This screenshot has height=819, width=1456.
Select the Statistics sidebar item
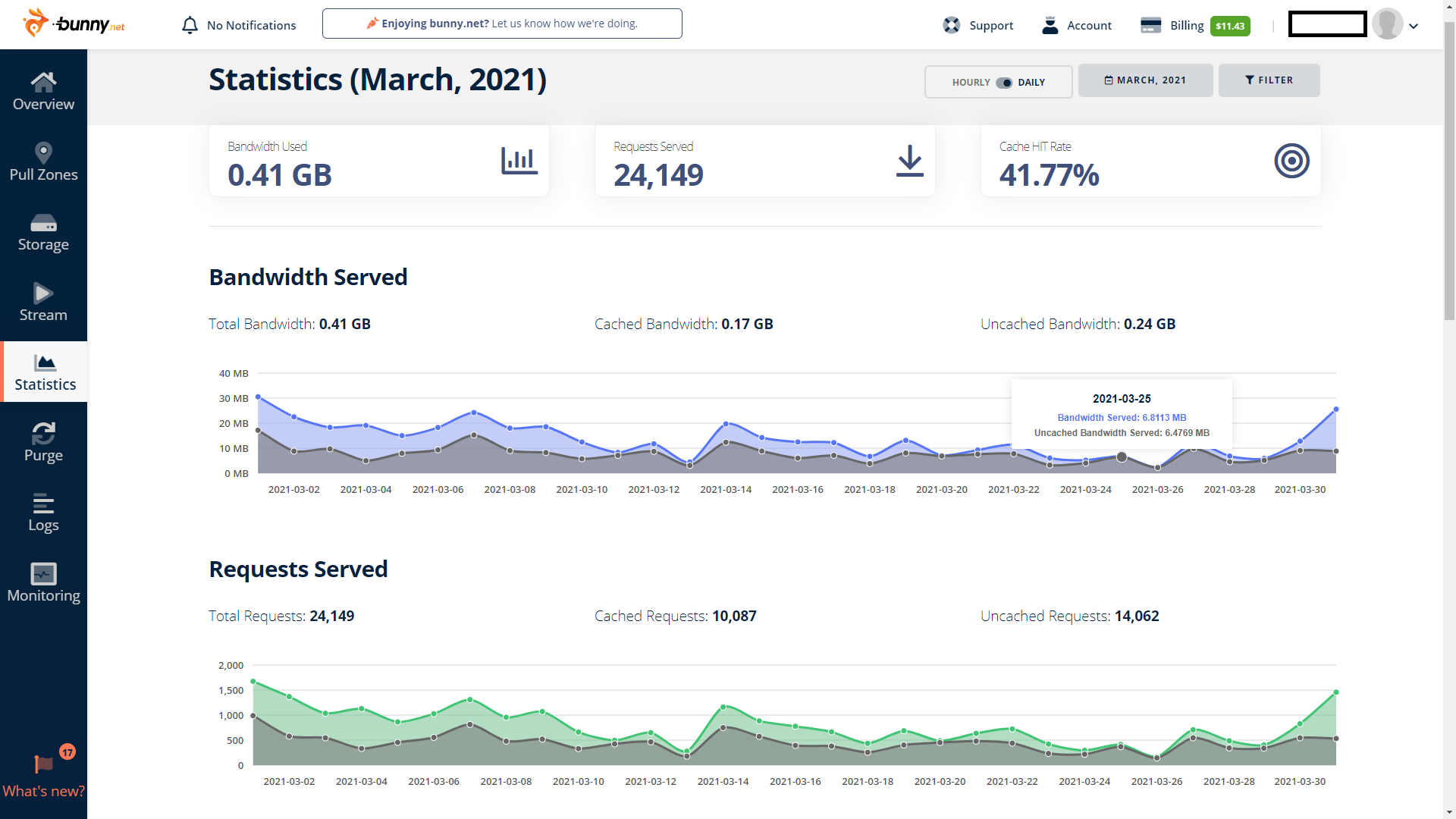point(44,372)
